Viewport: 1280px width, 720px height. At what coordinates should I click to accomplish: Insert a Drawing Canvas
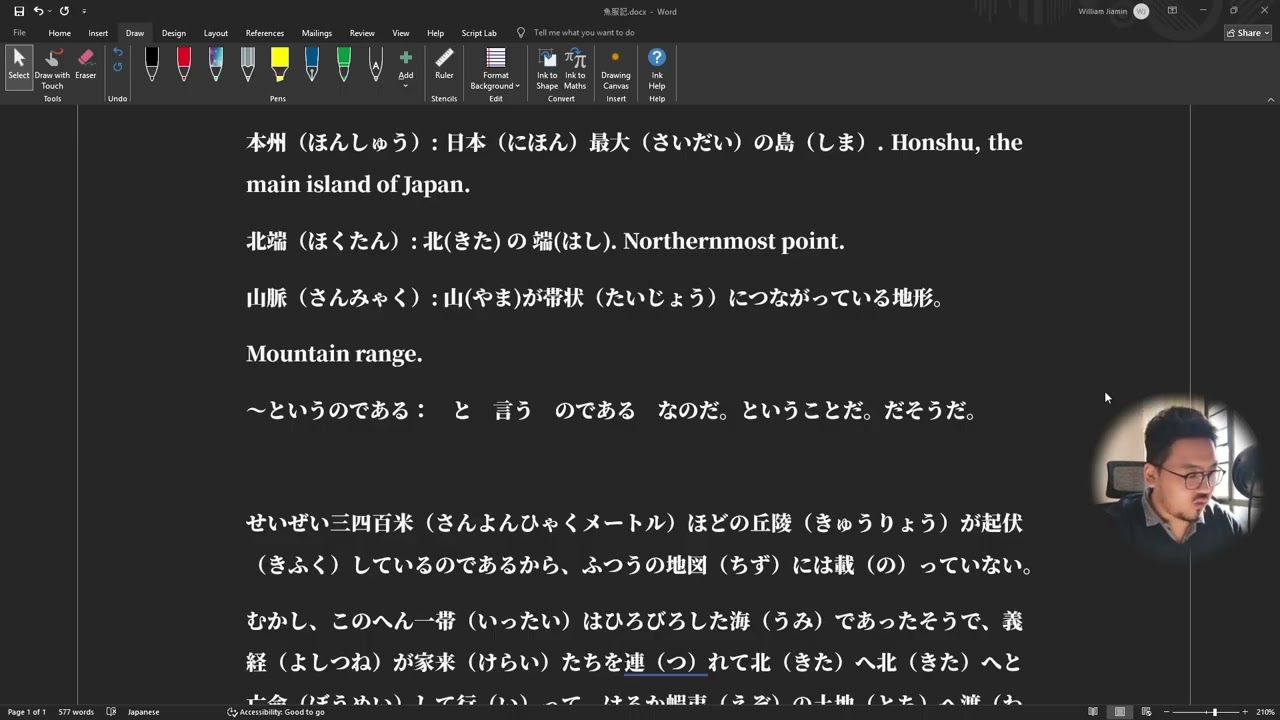(616, 68)
